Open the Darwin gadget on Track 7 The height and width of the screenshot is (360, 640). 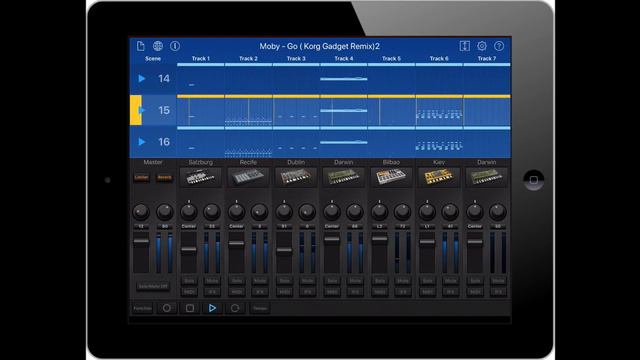[487, 177]
